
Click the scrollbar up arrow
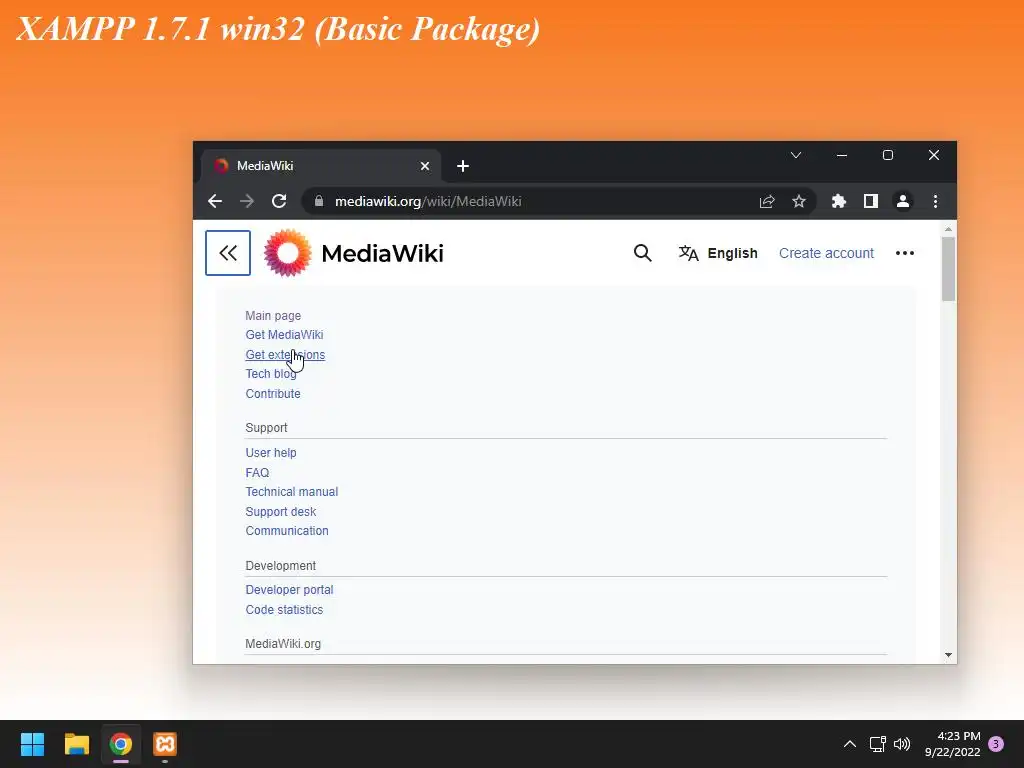click(948, 229)
